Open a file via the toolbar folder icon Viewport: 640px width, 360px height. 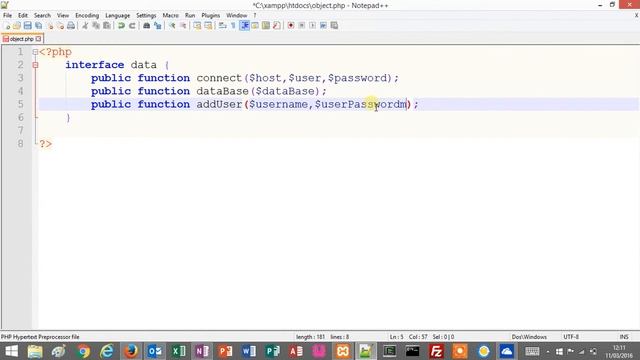[x=17, y=26]
